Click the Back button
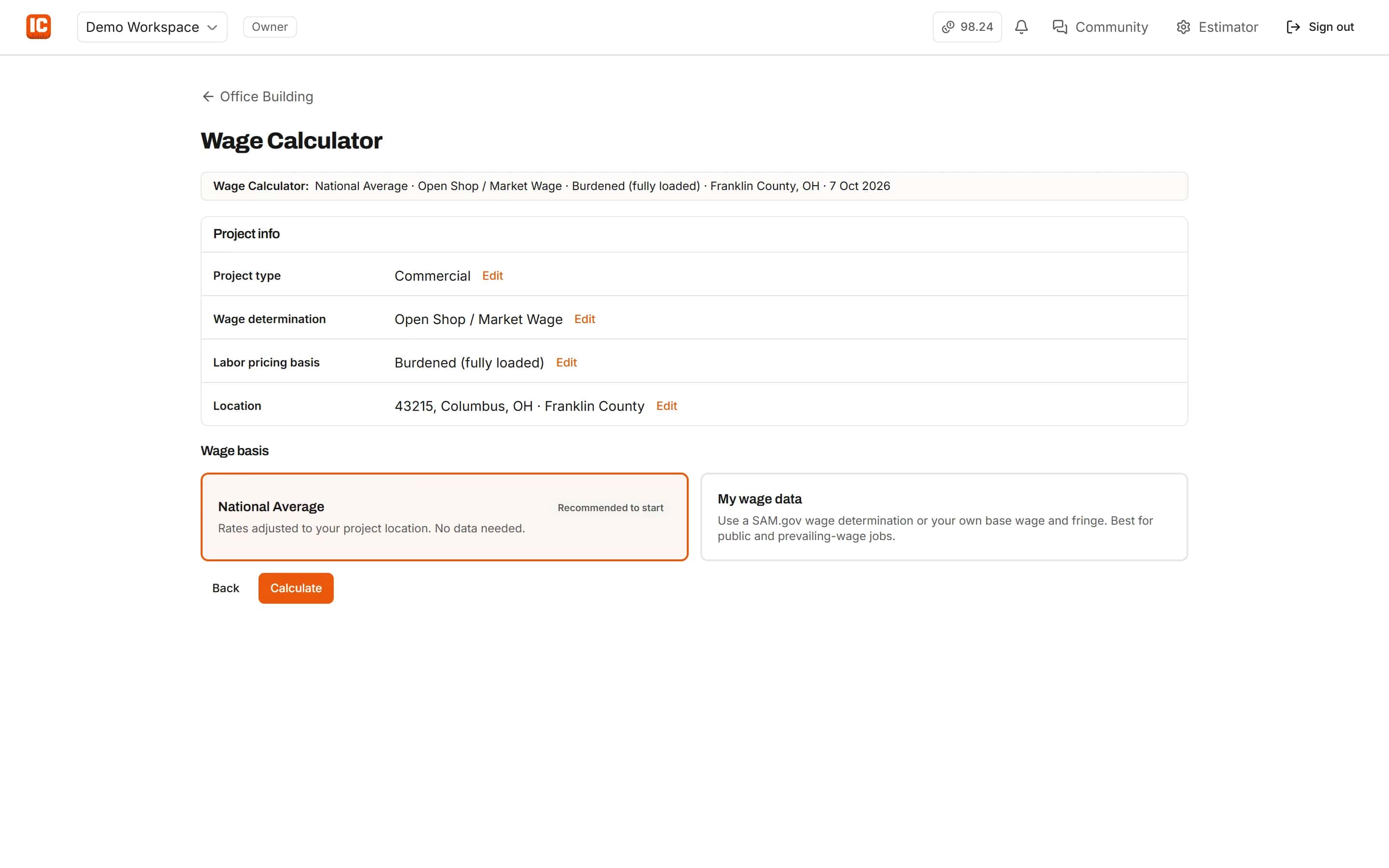The width and height of the screenshot is (1389, 868). coord(226,588)
